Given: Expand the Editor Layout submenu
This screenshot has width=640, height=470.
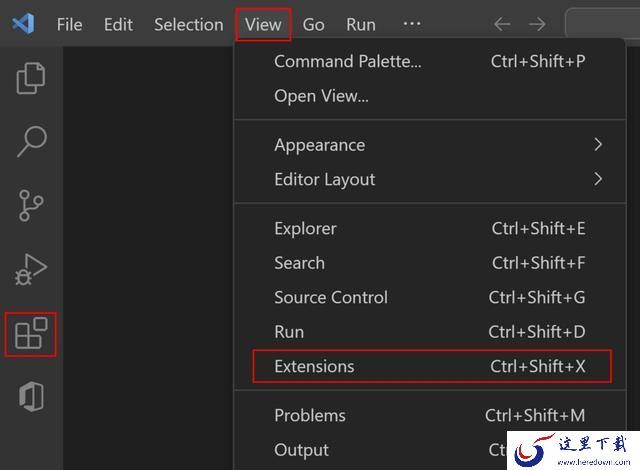Looking at the screenshot, I should click(x=431, y=180).
